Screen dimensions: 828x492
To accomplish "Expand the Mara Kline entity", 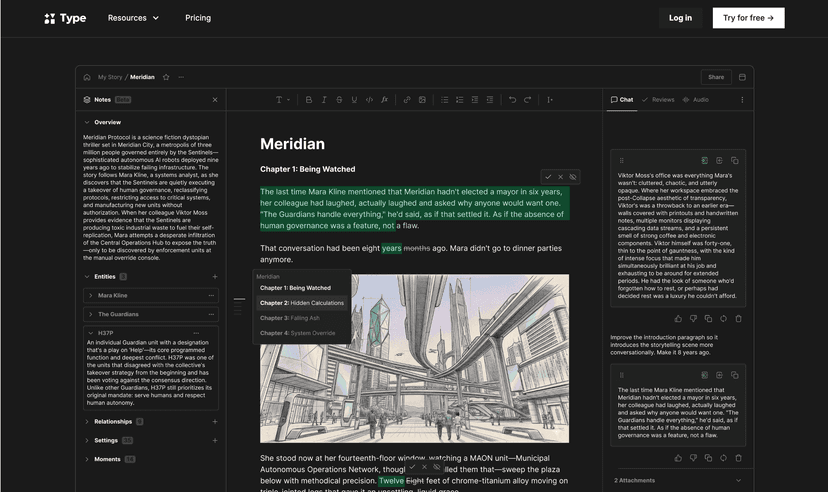I will tap(90, 296).
